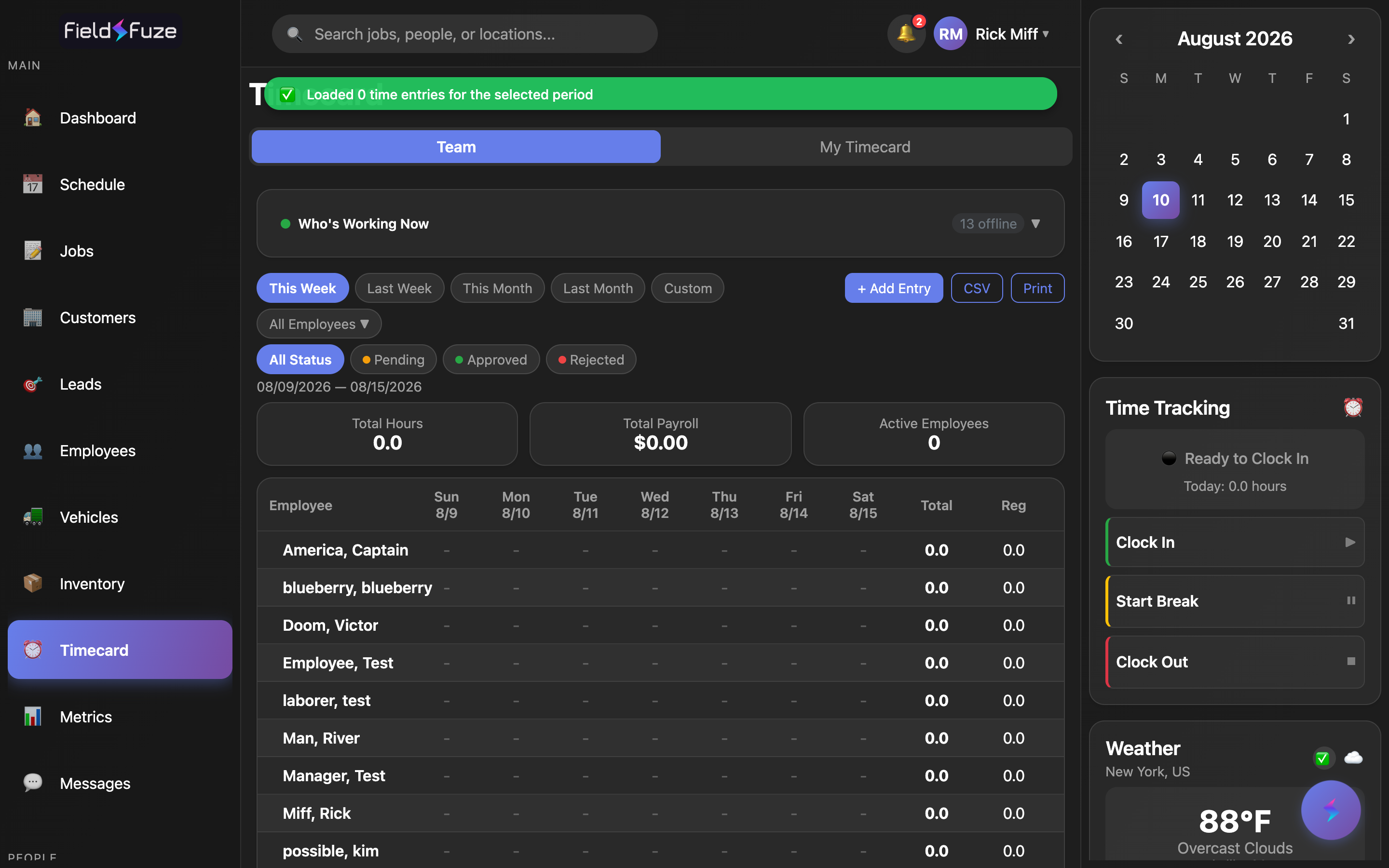Open Messages via the speech bubble icon
The image size is (1389, 868).
tap(33, 783)
